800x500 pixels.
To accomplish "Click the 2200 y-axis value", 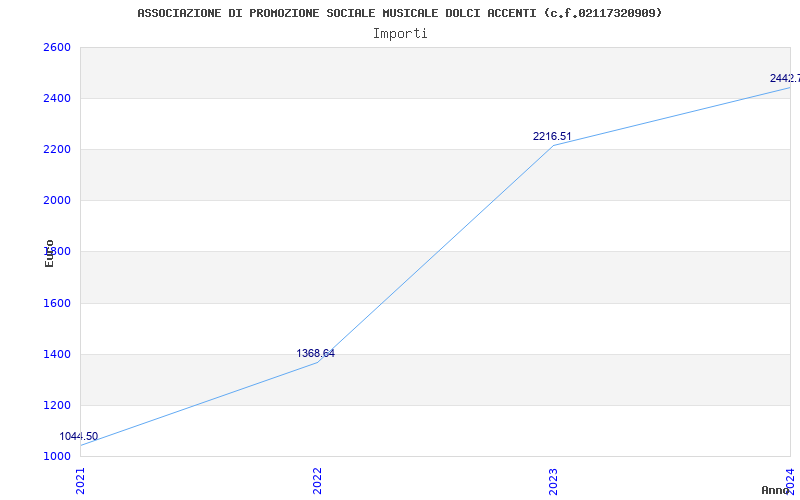I will [57, 149].
